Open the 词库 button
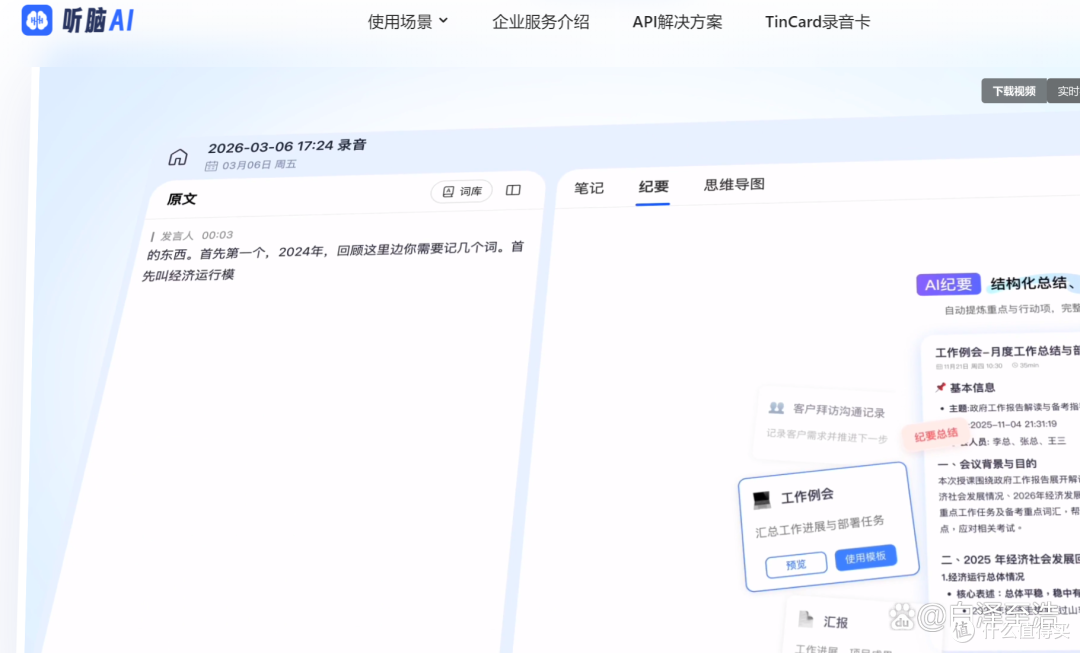Viewport: 1080px width, 653px height. point(461,191)
